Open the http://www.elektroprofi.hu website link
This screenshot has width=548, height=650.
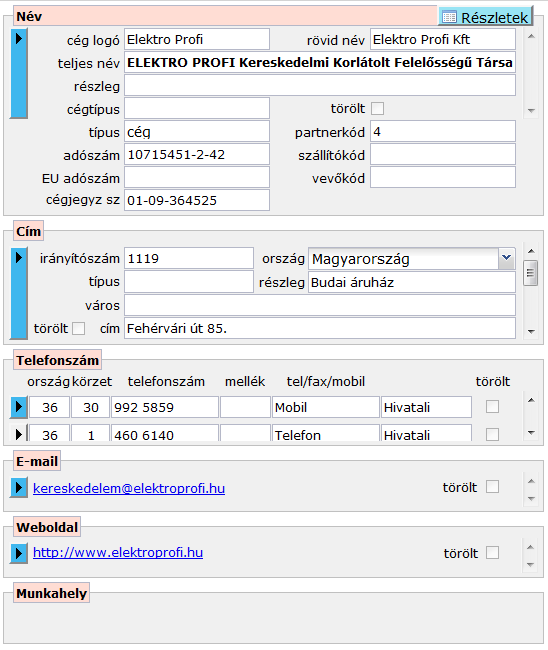(118, 553)
